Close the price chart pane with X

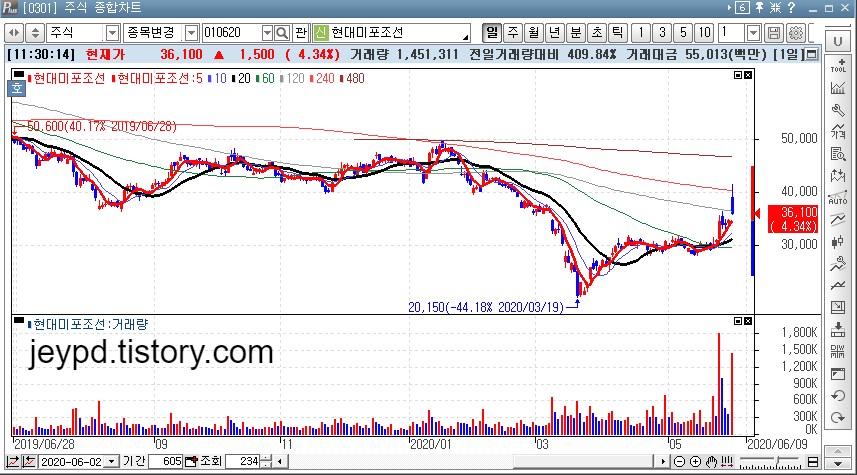pos(748,75)
